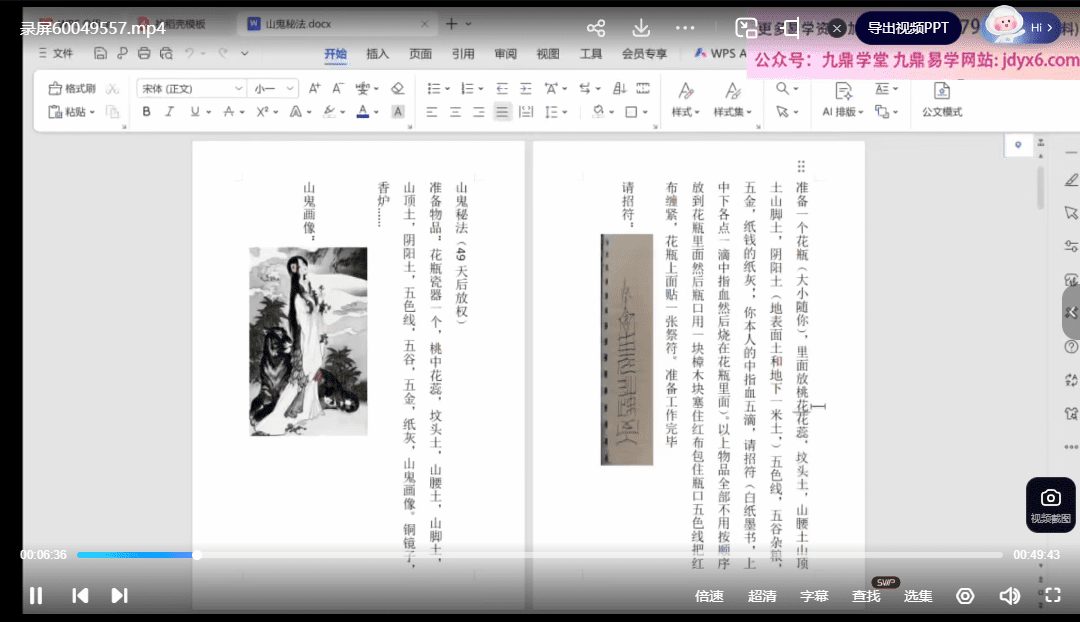Expand the 选集 episode list
Viewport: 1080px width, 622px height.
[918, 596]
